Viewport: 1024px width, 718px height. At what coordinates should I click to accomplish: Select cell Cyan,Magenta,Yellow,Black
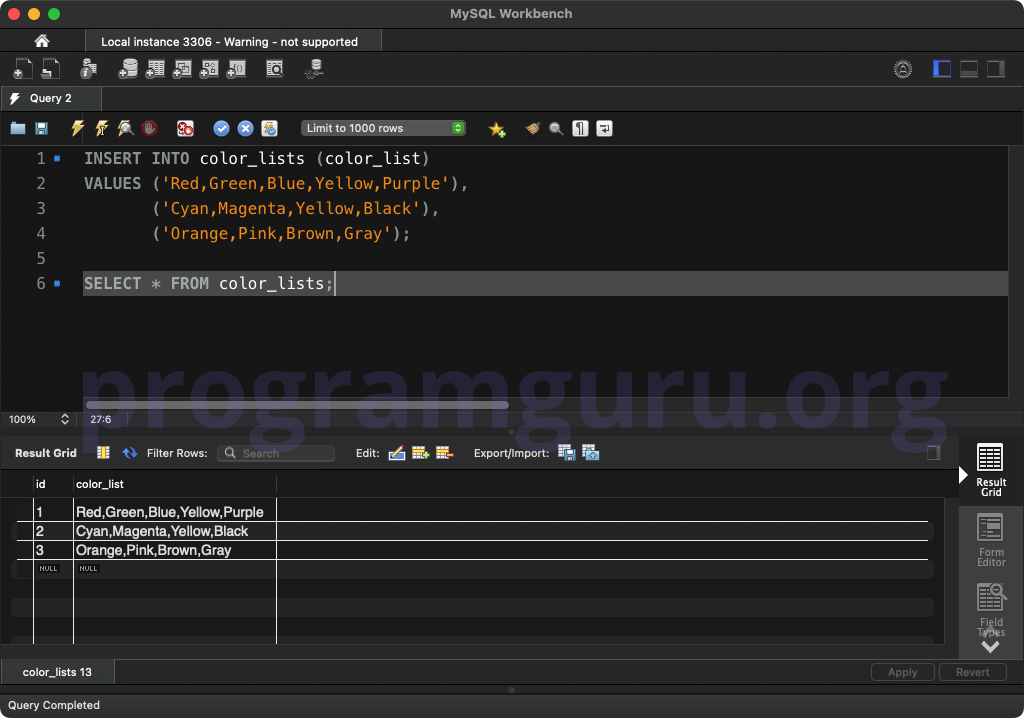click(175, 531)
